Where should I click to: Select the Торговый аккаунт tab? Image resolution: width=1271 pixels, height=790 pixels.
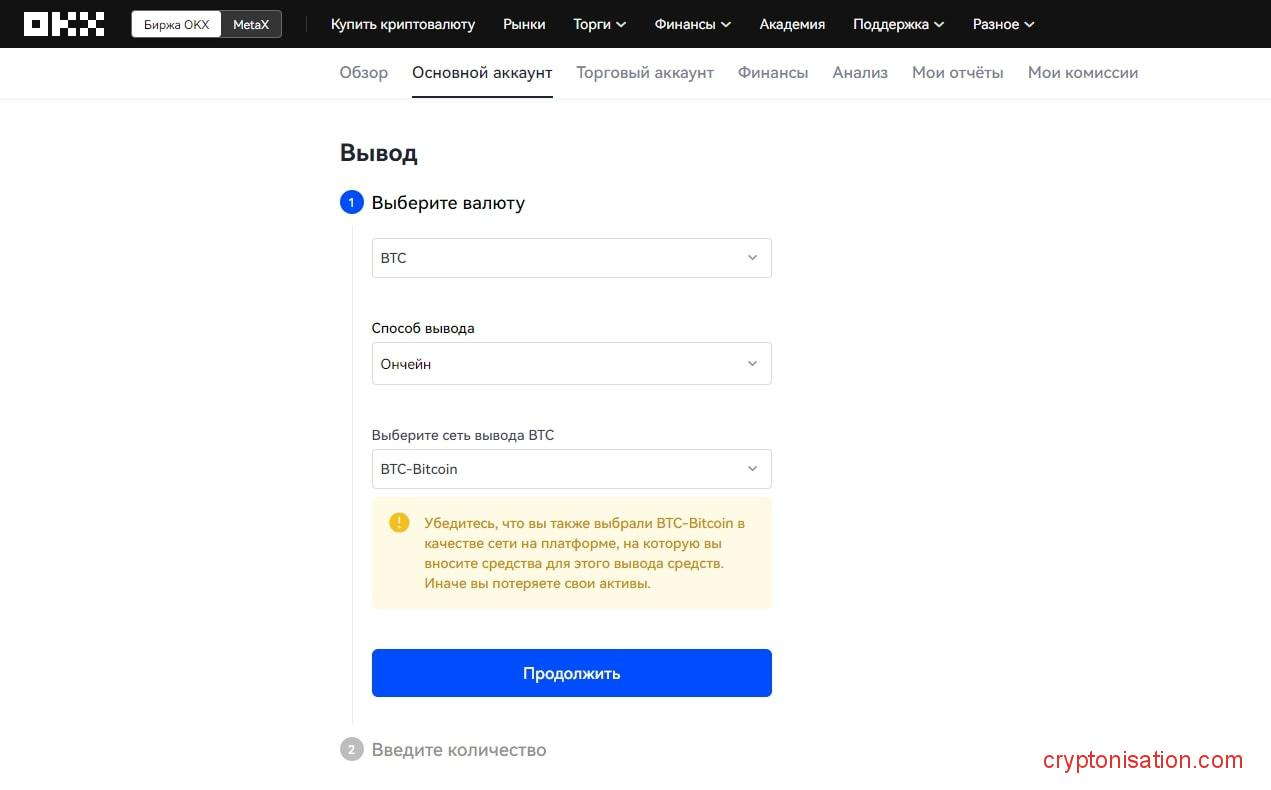645,73
